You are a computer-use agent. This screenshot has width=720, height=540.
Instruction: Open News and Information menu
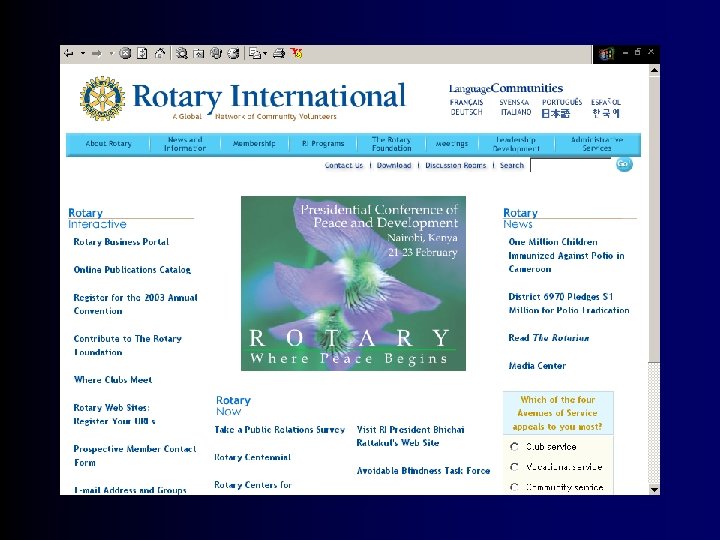click(x=185, y=144)
